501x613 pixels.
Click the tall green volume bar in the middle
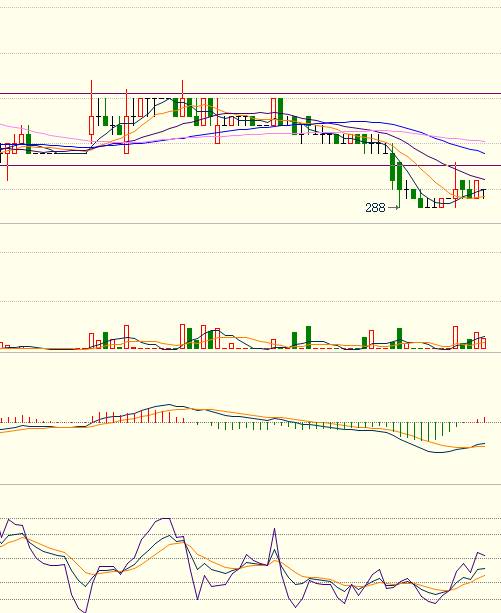[308, 337]
